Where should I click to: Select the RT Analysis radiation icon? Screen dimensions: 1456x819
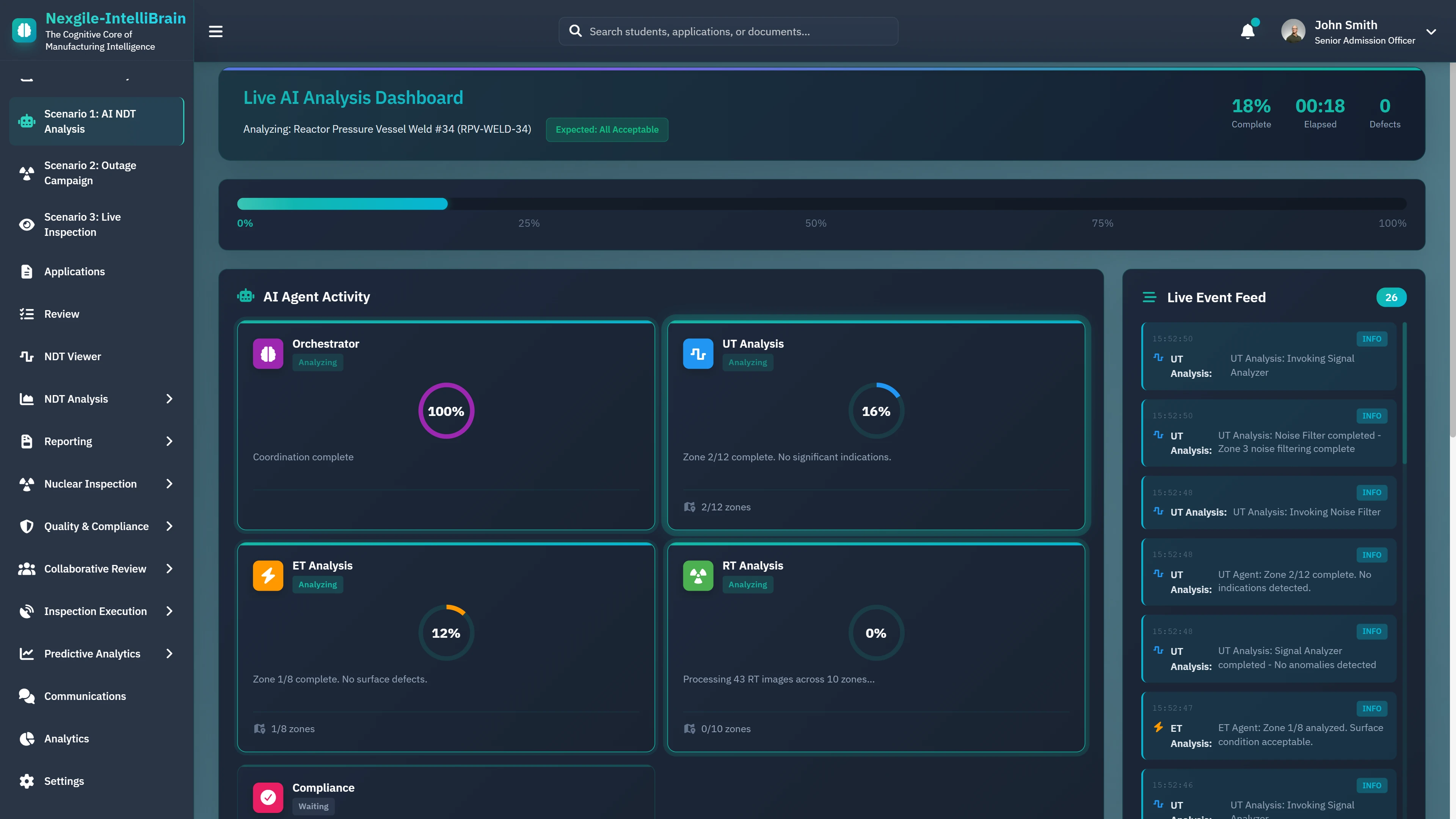click(698, 576)
